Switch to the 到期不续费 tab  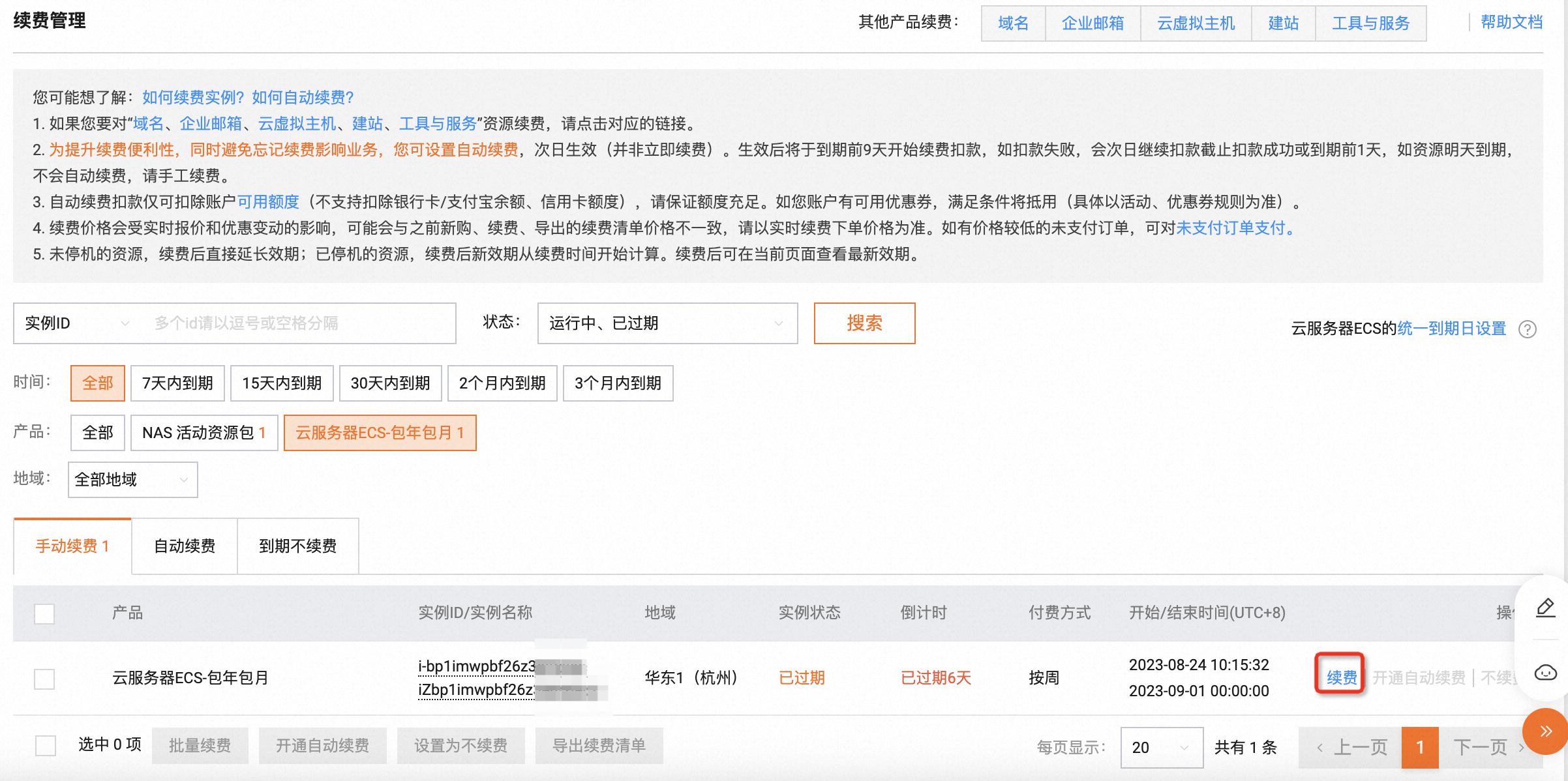[297, 546]
